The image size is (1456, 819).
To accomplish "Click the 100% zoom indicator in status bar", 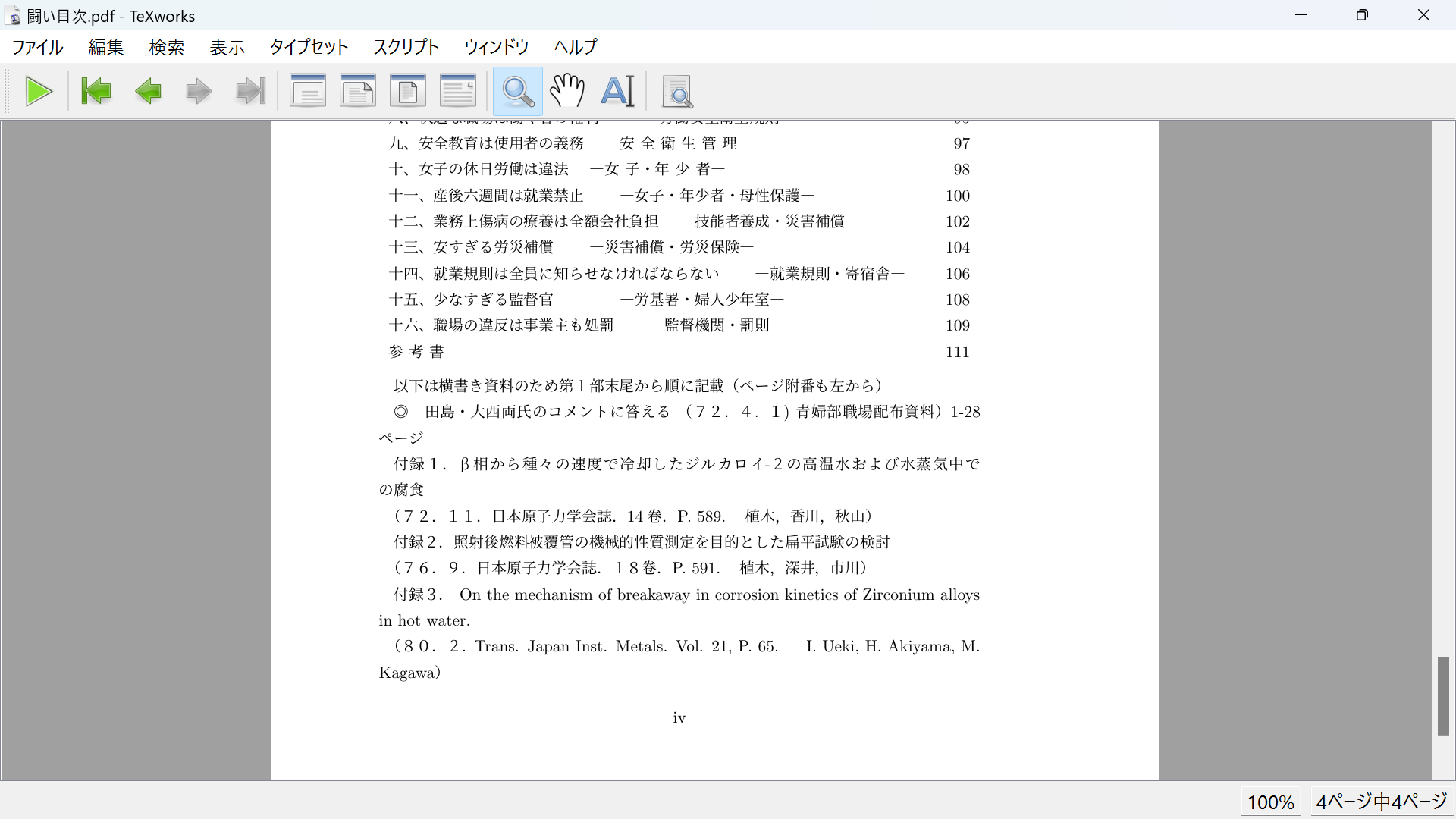I will (x=1271, y=802).
